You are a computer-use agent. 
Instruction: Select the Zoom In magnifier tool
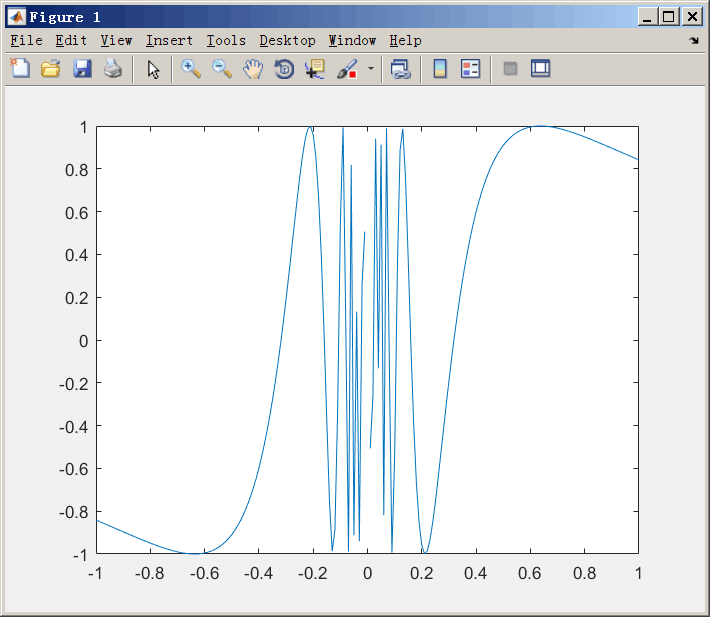pyautogui.click(x=191, y=69)
